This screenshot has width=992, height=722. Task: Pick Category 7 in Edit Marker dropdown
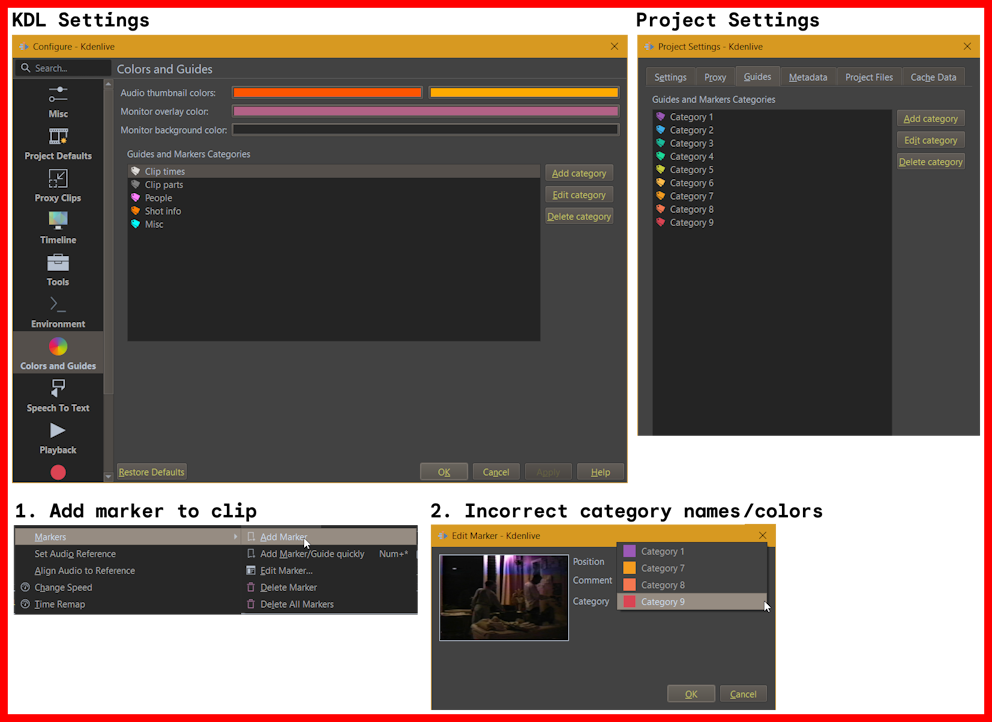tap(692, 568)
